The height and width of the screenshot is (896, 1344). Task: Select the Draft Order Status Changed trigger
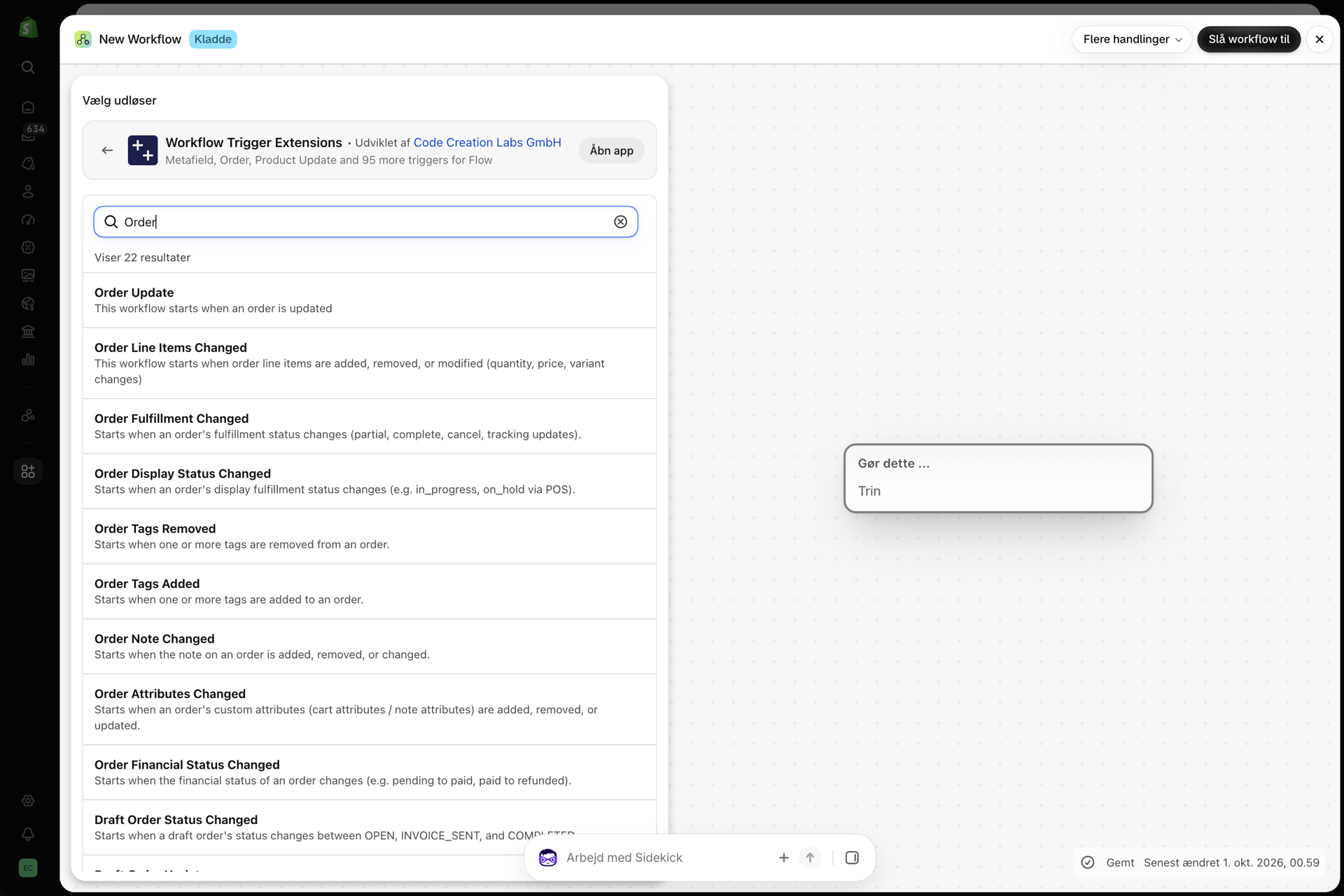[370, 827]
